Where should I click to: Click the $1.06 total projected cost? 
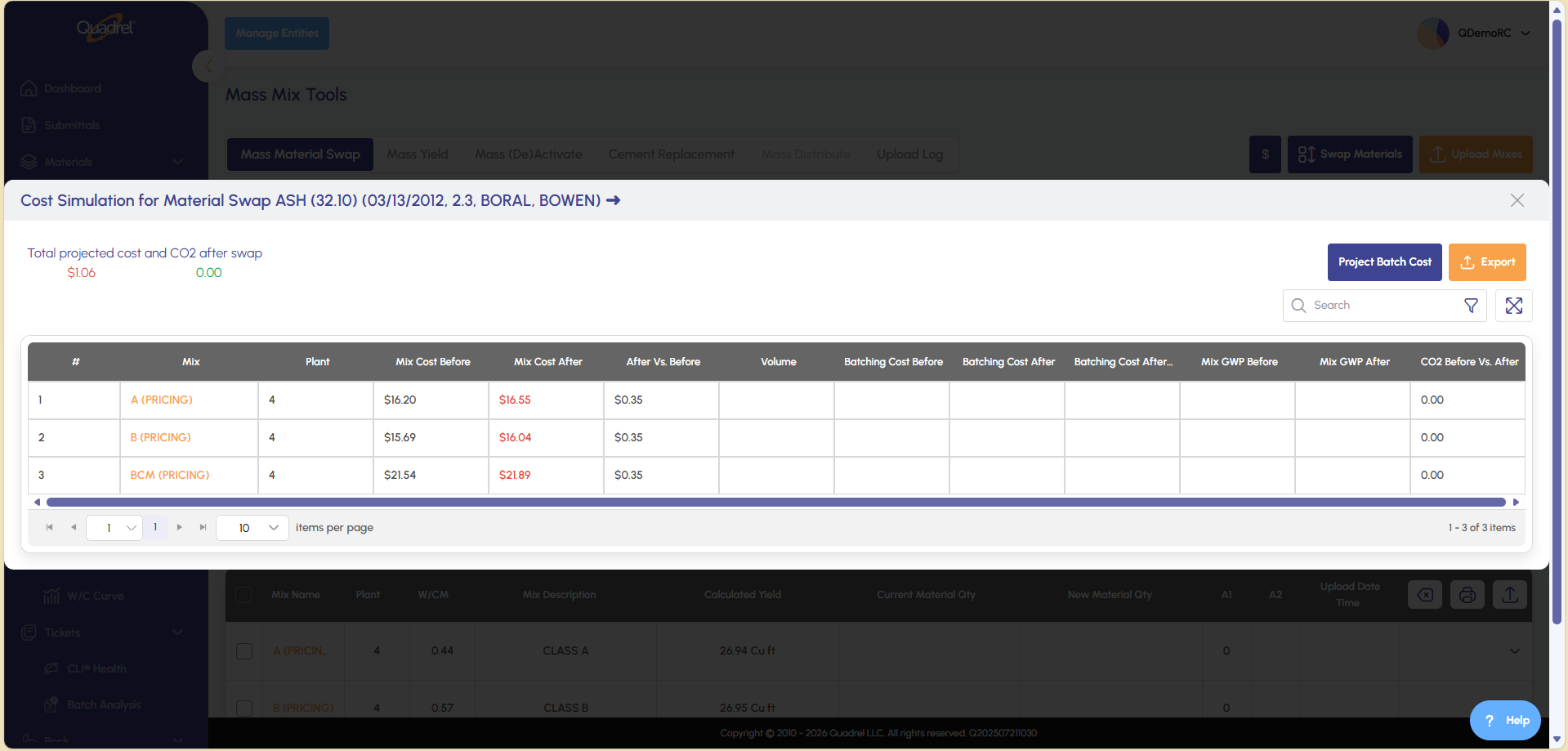click(82, 273)
